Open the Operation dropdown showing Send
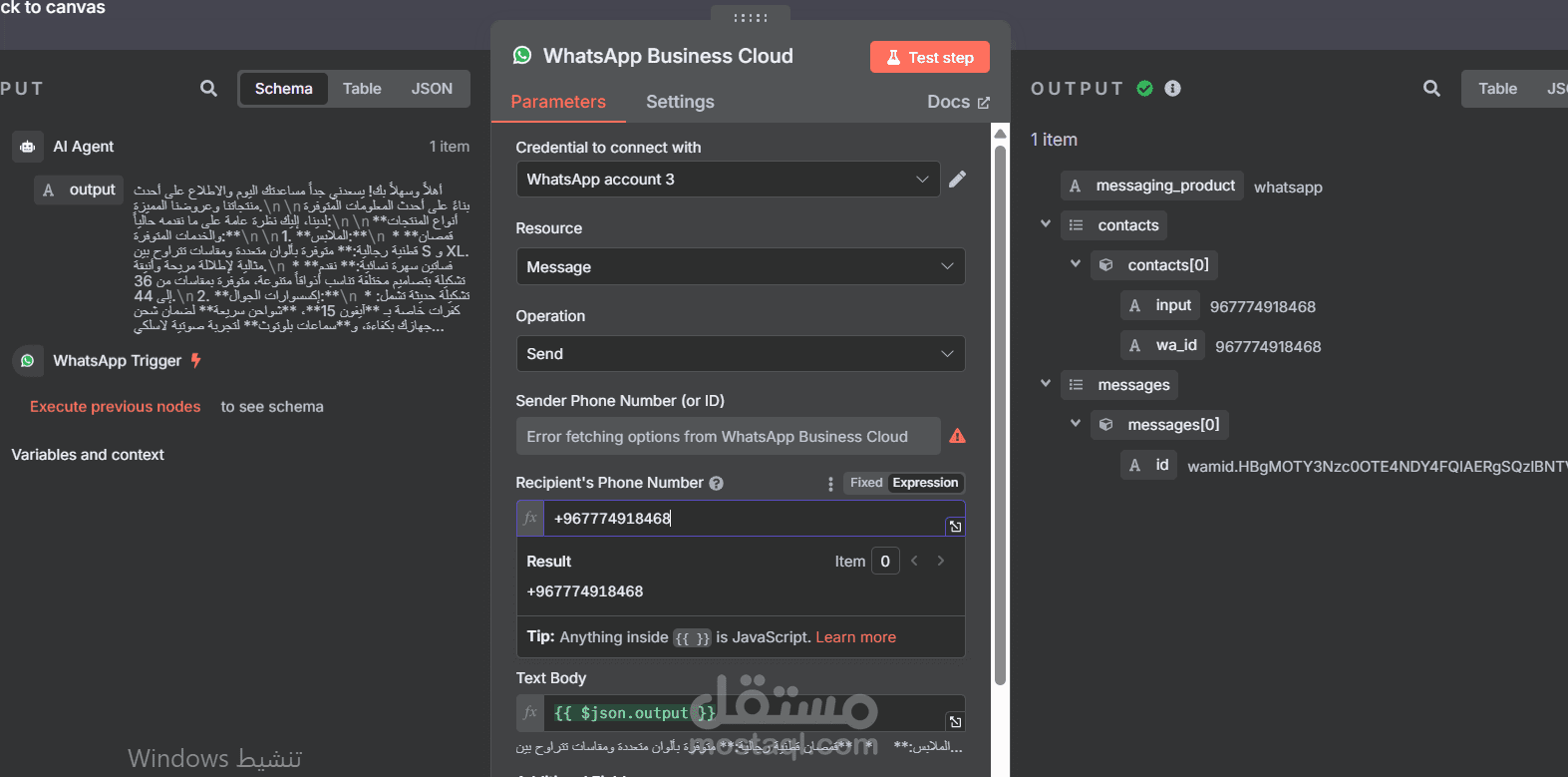Screen dimensions: 1568x777 740,354
